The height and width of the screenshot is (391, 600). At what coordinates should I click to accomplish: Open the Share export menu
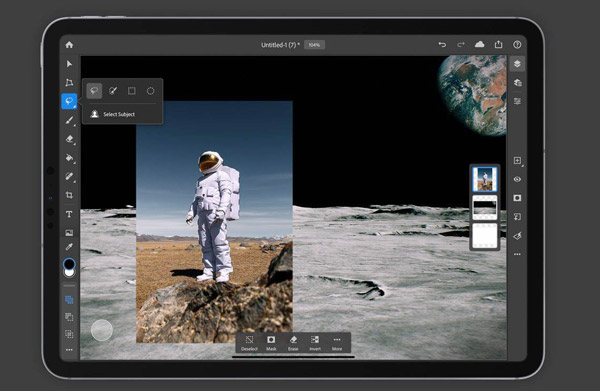(498, 44)
